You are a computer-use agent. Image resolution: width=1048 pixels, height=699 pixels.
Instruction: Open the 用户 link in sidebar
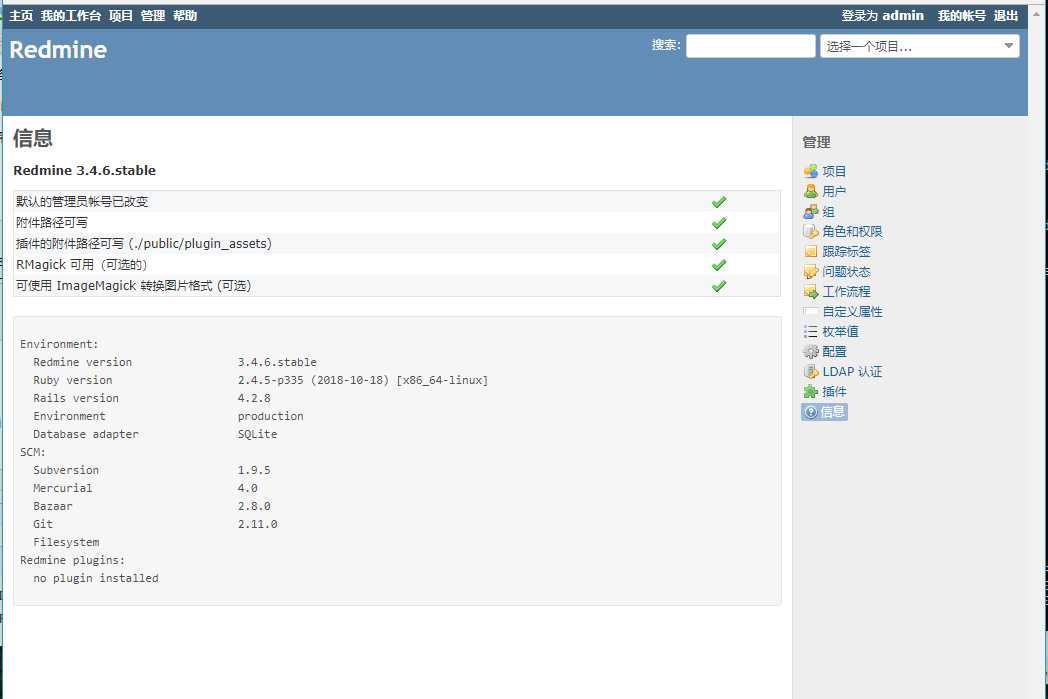pyautogui.click(x=834, y=191)
